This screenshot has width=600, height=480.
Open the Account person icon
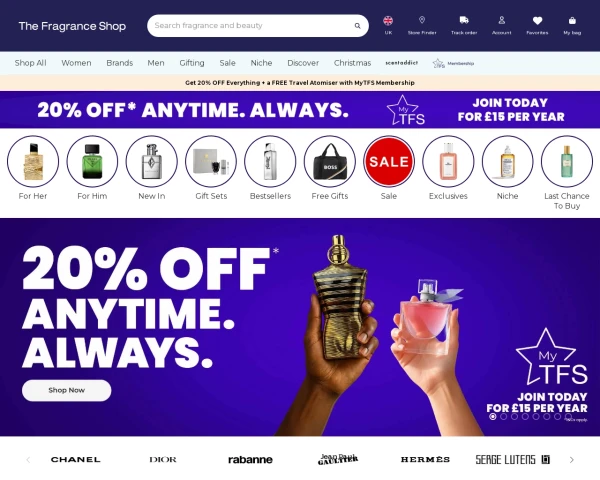[501, 20]
